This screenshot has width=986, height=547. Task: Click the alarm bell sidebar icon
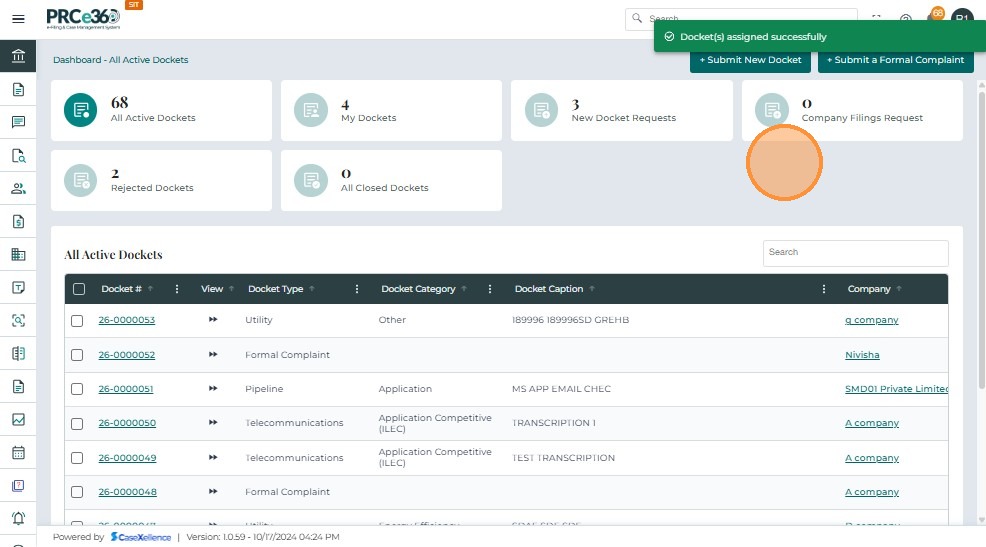18,518
